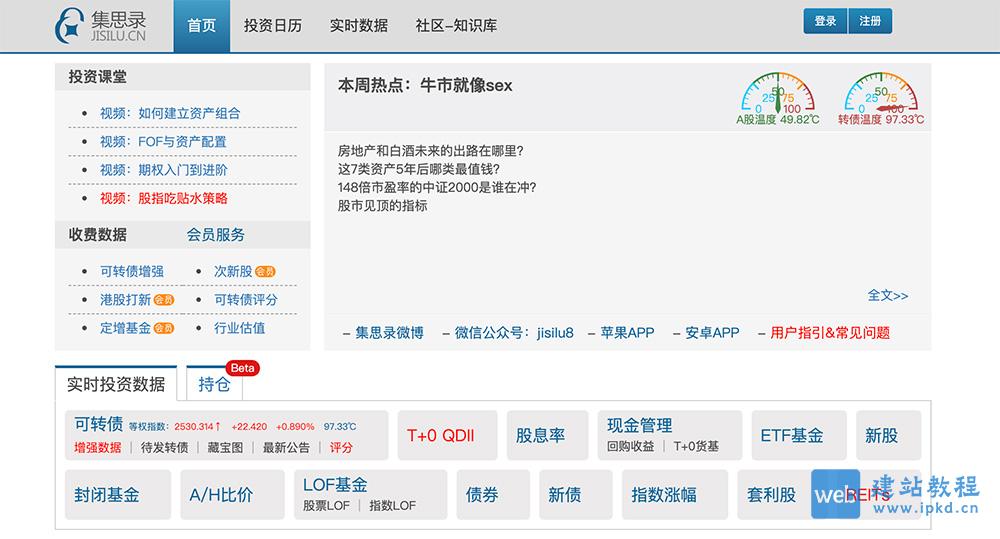Open 微信公众号: jisilu8 link
Screen dimensions: 1000x539
514,333
